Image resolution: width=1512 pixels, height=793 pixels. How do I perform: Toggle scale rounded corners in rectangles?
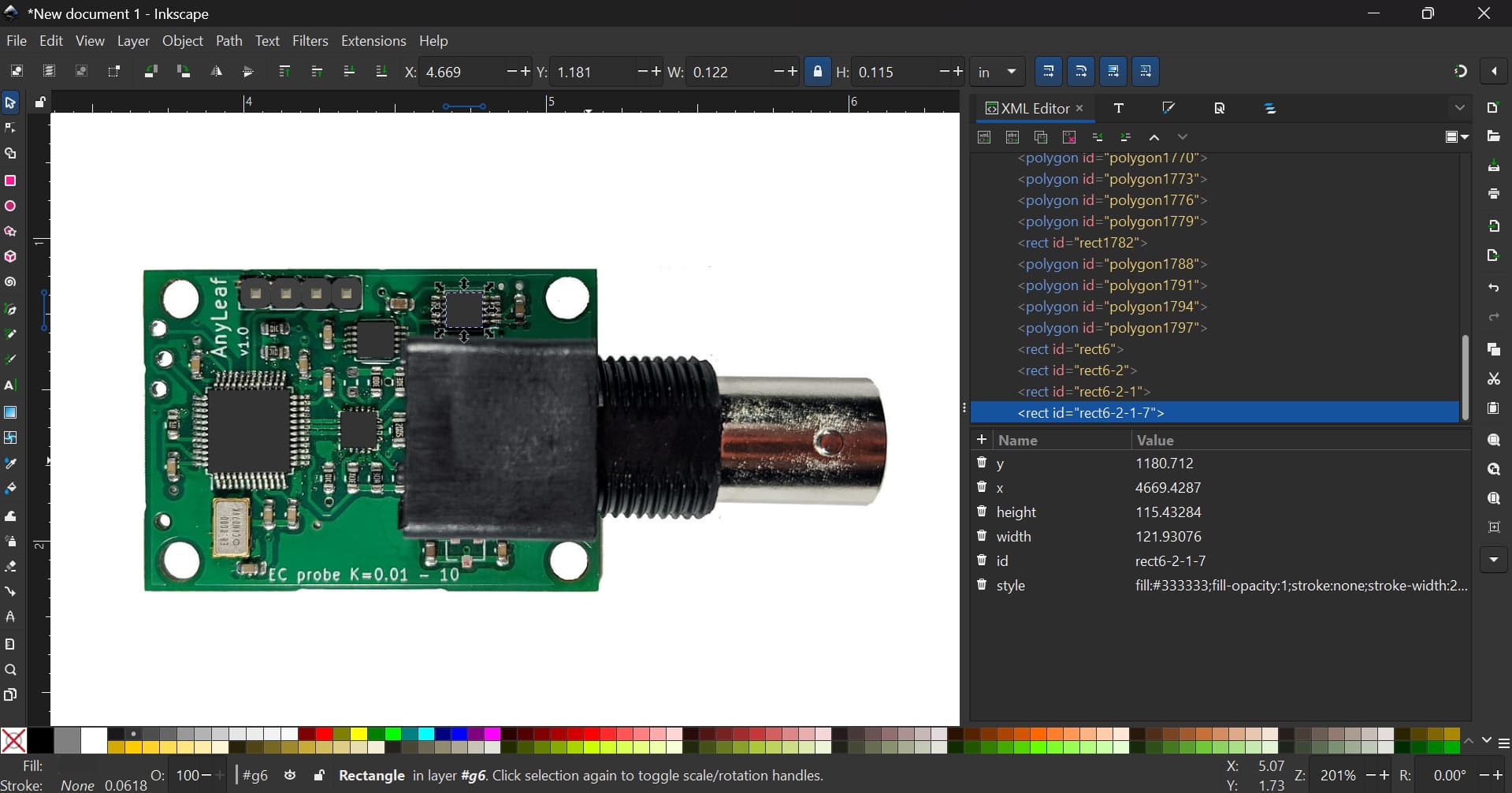click(x=1081, y=72)
